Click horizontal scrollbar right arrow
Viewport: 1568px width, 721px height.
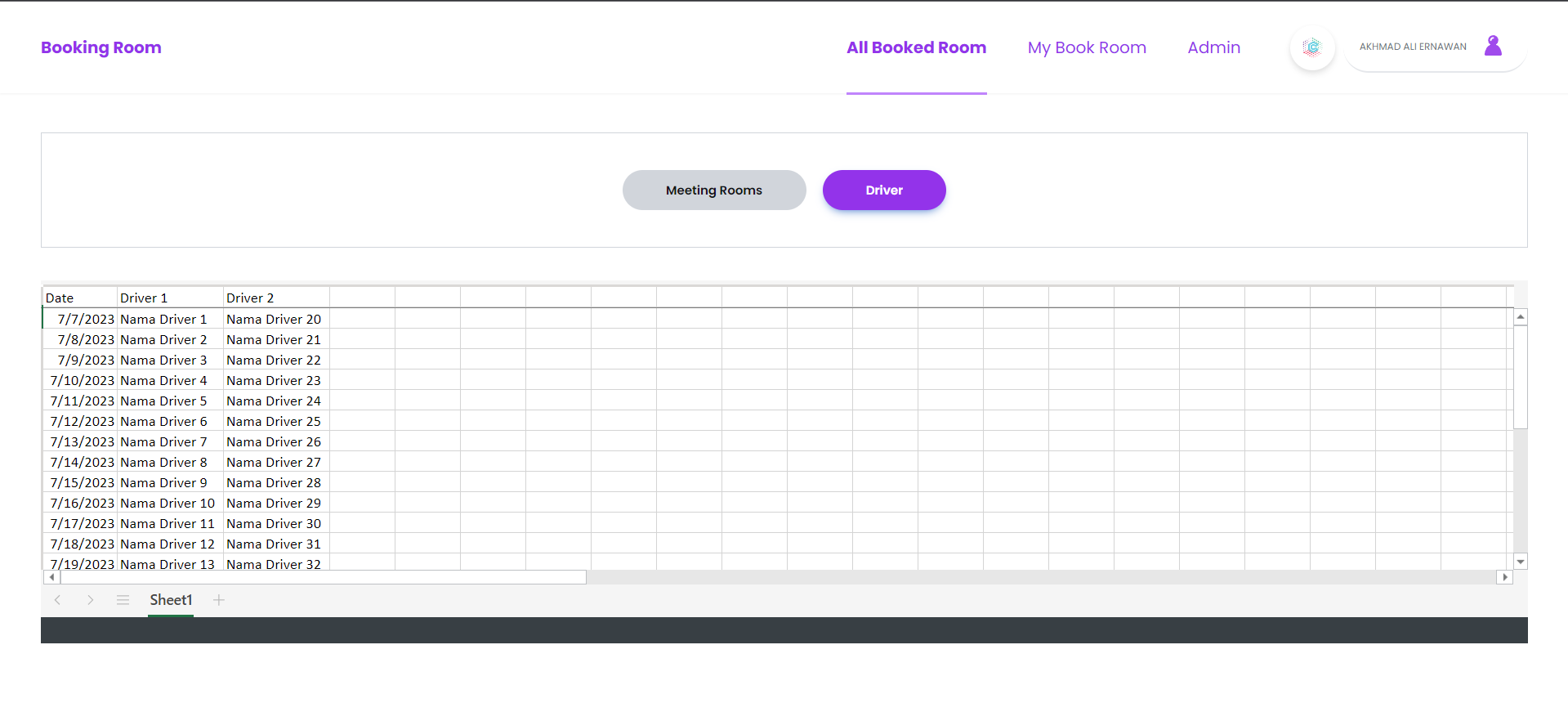point(1505,577)
